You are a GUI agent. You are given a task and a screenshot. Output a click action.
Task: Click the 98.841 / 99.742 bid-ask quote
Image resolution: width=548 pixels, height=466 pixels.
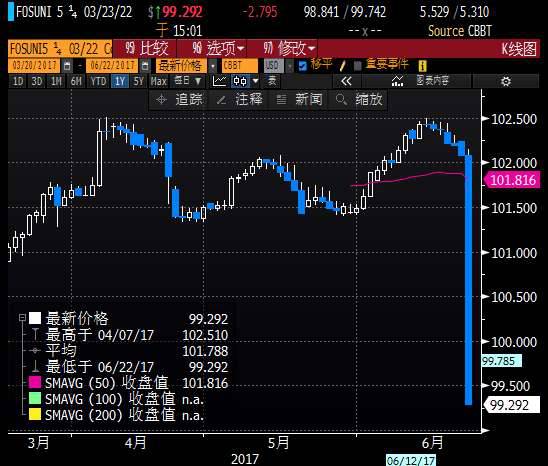pos(345,12)
